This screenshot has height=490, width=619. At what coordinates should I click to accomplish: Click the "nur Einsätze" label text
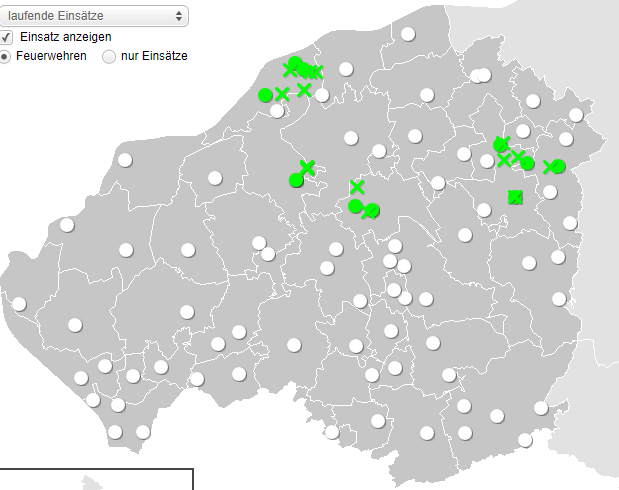[154, 56]
